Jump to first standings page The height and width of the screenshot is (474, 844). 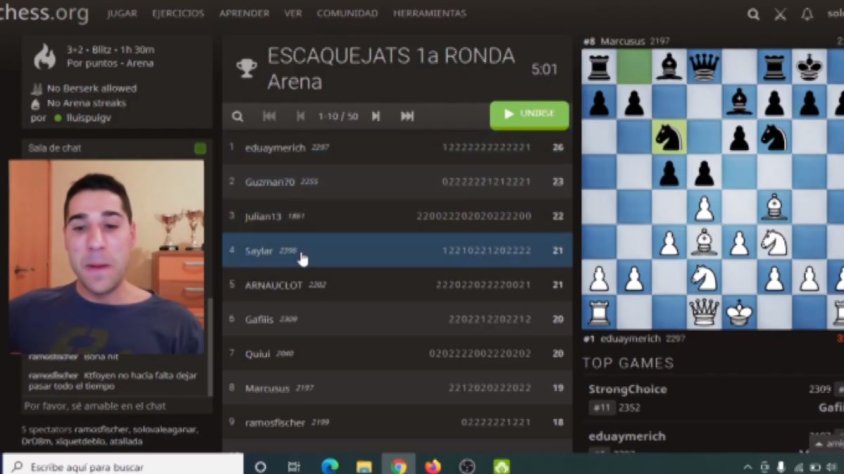[269, 116]
